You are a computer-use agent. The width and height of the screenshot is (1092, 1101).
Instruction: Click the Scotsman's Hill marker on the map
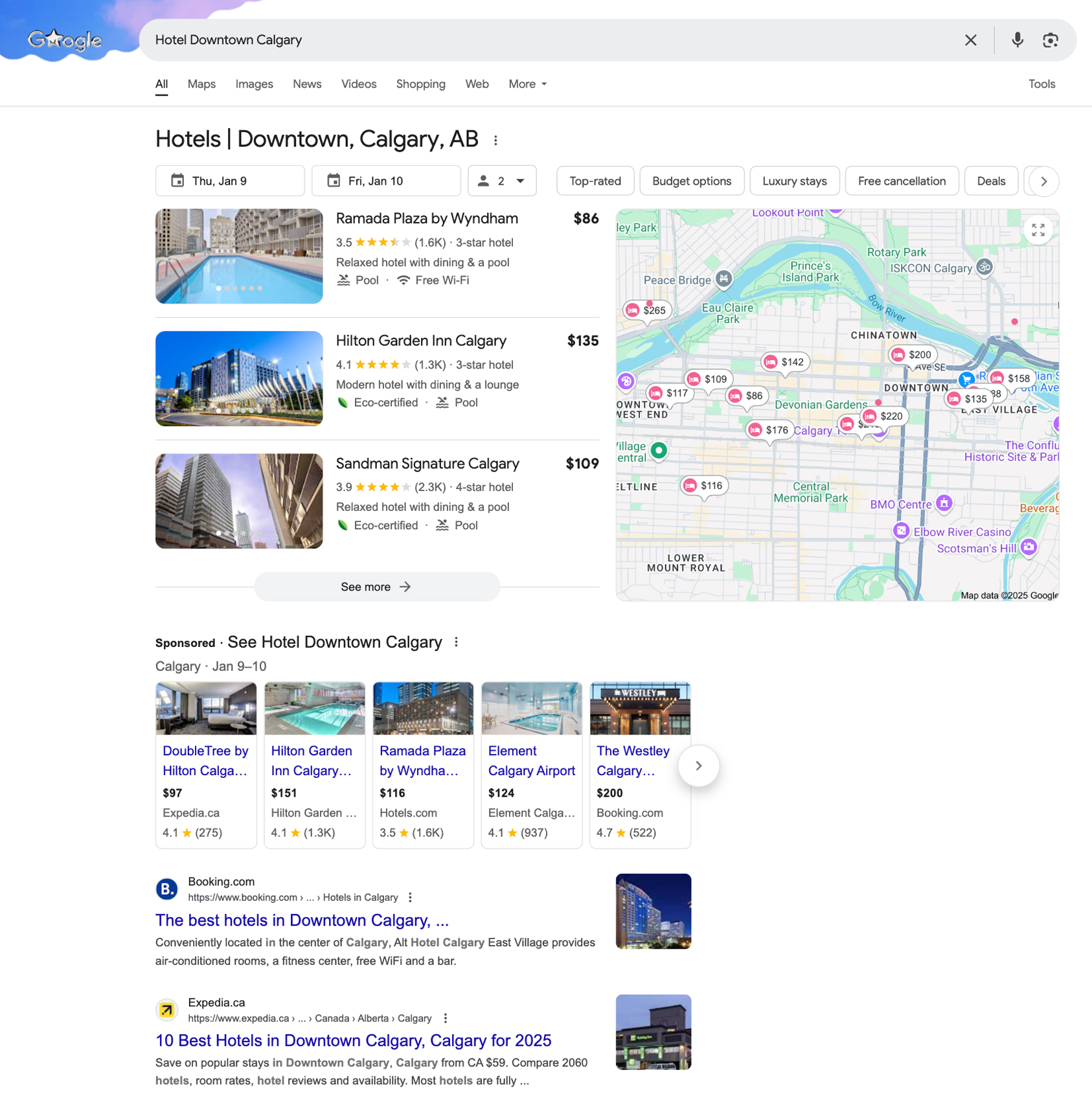point(1029,547)
